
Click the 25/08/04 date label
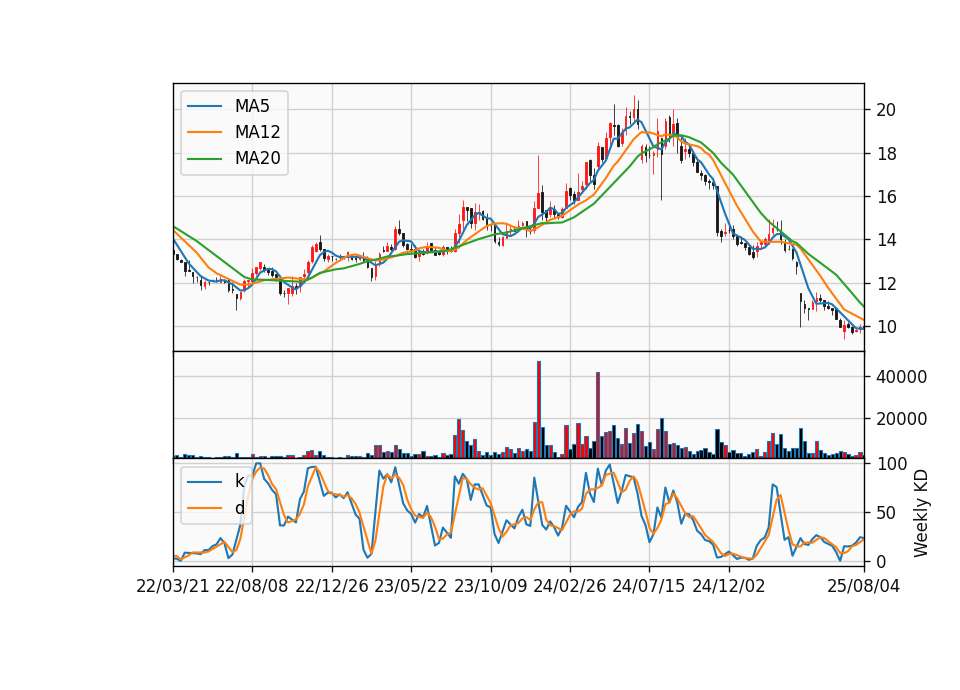[x=863, y=586]
